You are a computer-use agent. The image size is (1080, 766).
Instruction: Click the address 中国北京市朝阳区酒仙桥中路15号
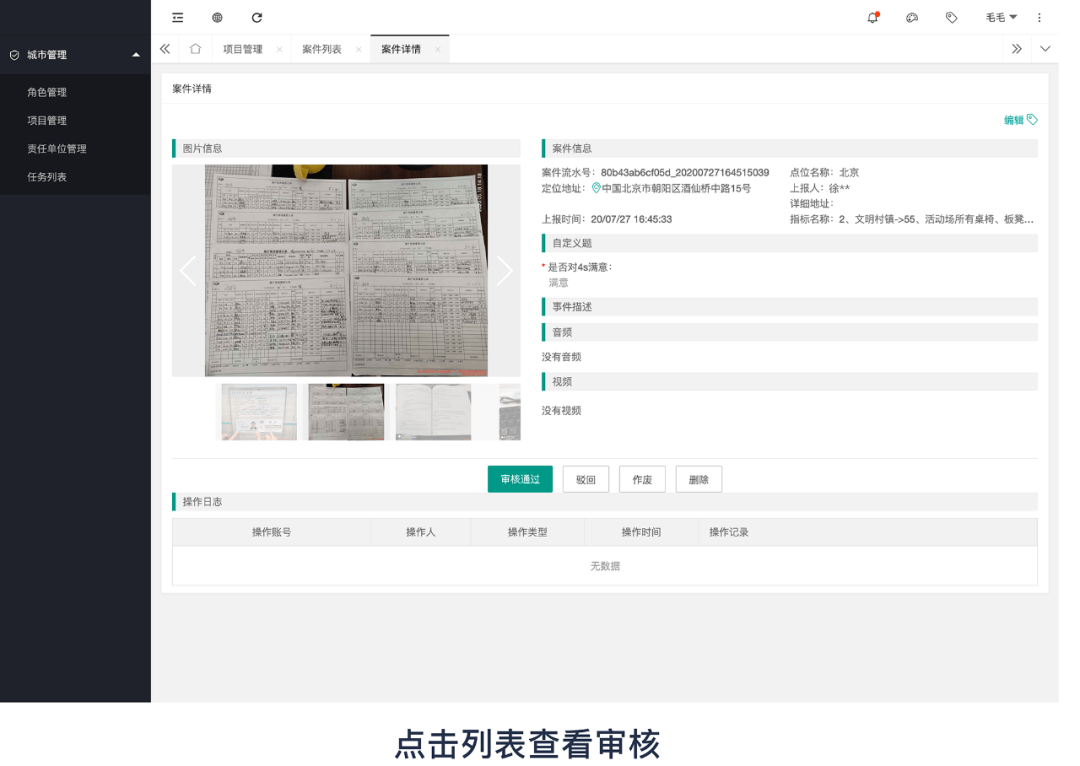tap(676, 189)
